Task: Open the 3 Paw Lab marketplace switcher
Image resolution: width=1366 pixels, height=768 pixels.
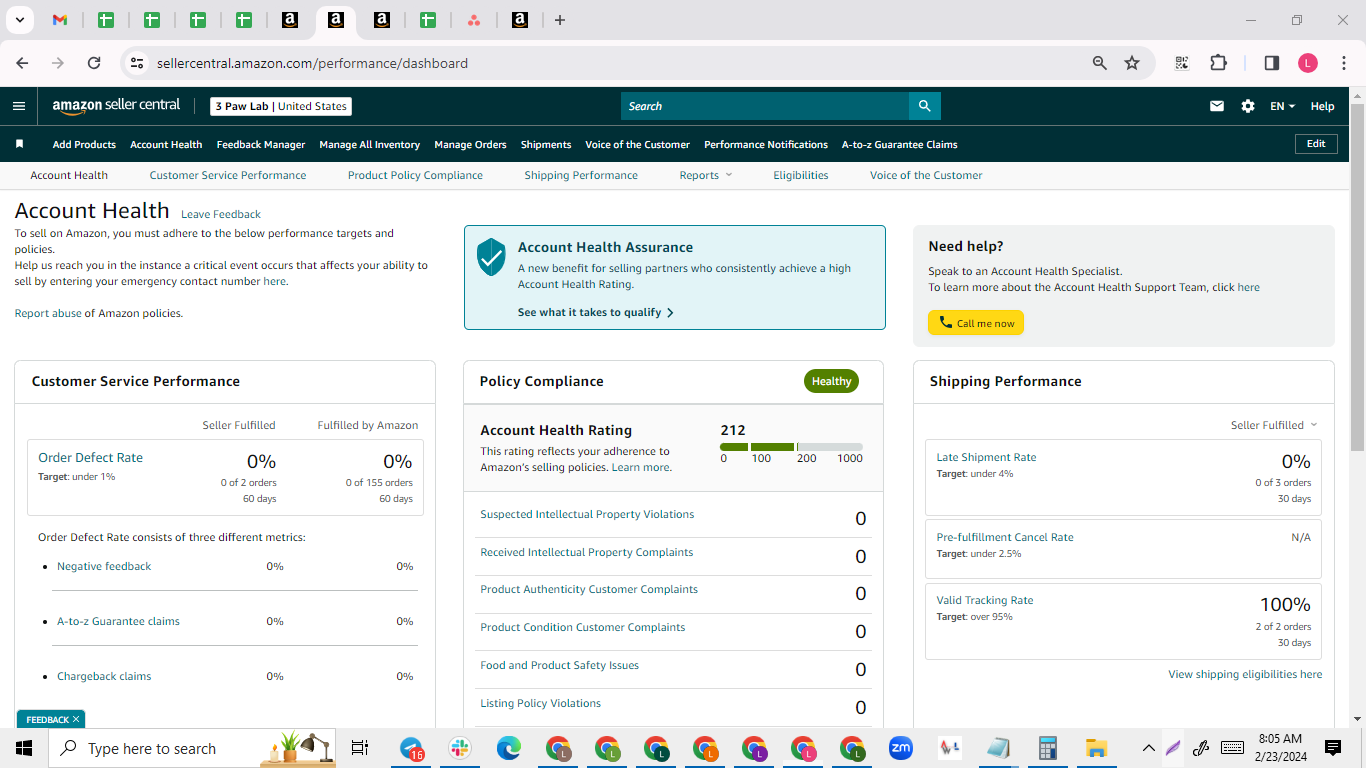Action: click(x=281, y=106)
